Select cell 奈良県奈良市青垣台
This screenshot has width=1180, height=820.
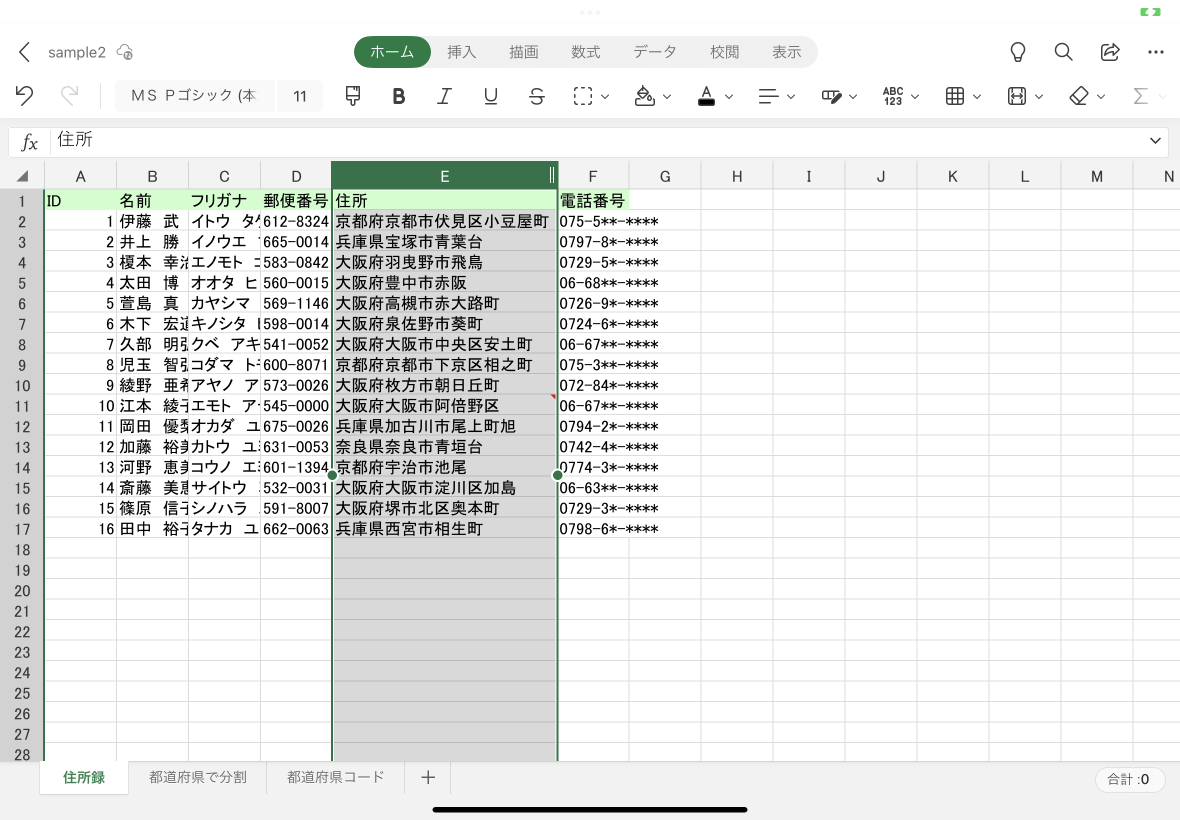point(444,446)
